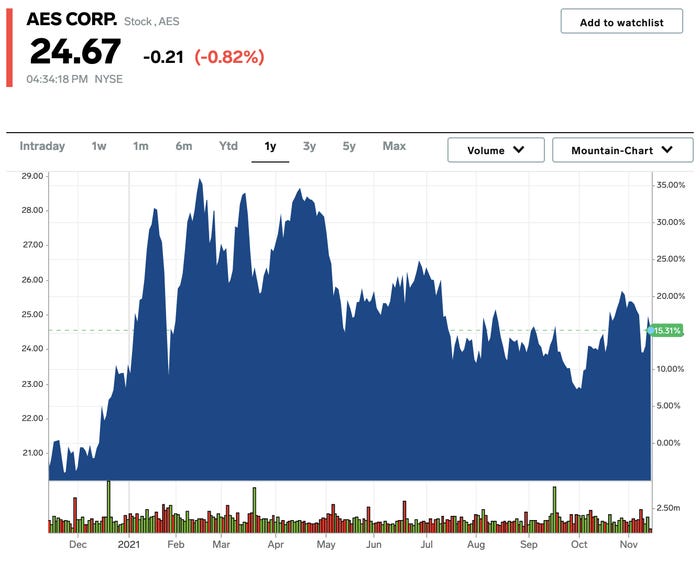Viewport: 700px width, 562px height.
Task: Switch to the Intraday tab
Action: coord(42,146)
